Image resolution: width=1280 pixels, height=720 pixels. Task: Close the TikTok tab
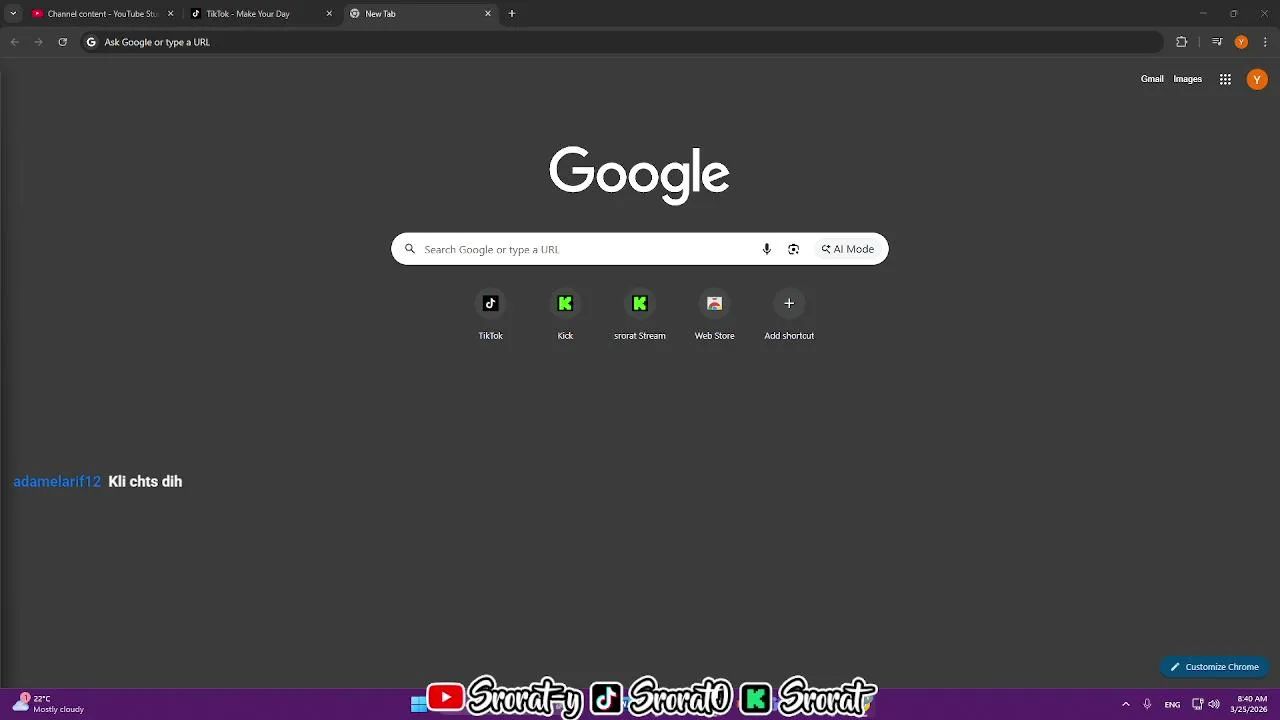[x=329, y=14]
